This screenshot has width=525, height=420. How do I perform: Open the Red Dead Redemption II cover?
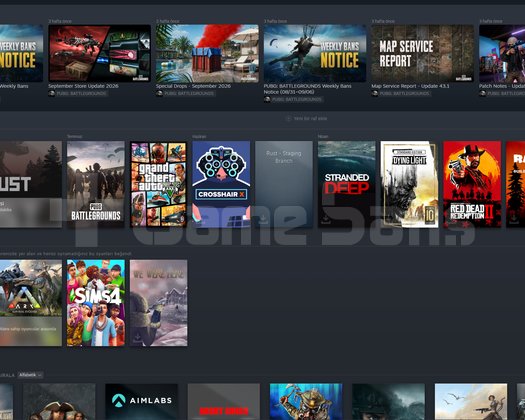[x=472, y=184]
